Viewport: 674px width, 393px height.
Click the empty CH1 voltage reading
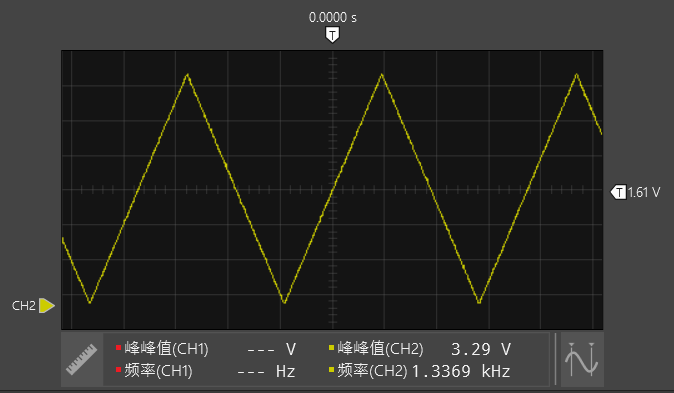pos(272,350)
